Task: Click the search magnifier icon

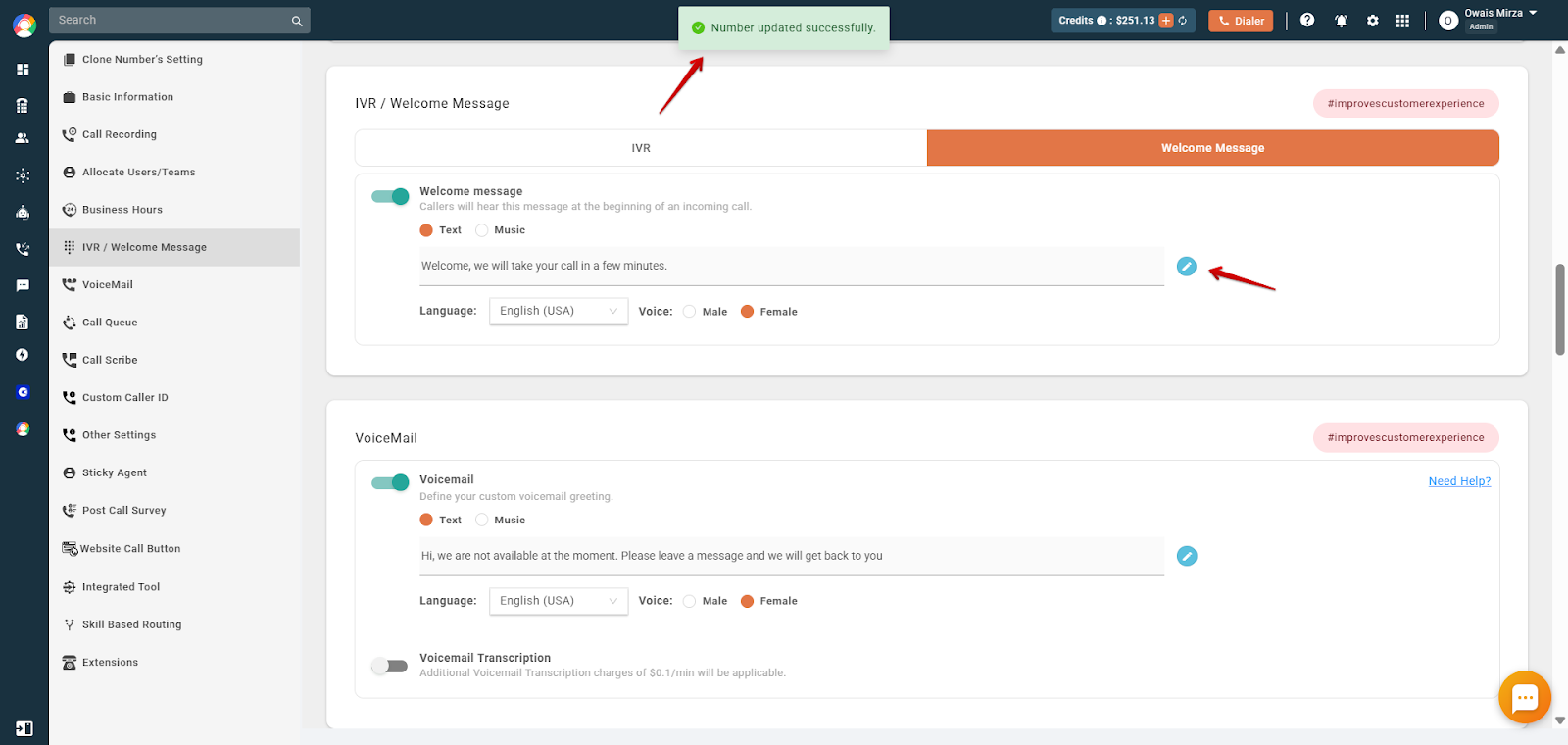Action: coord(297,21)
